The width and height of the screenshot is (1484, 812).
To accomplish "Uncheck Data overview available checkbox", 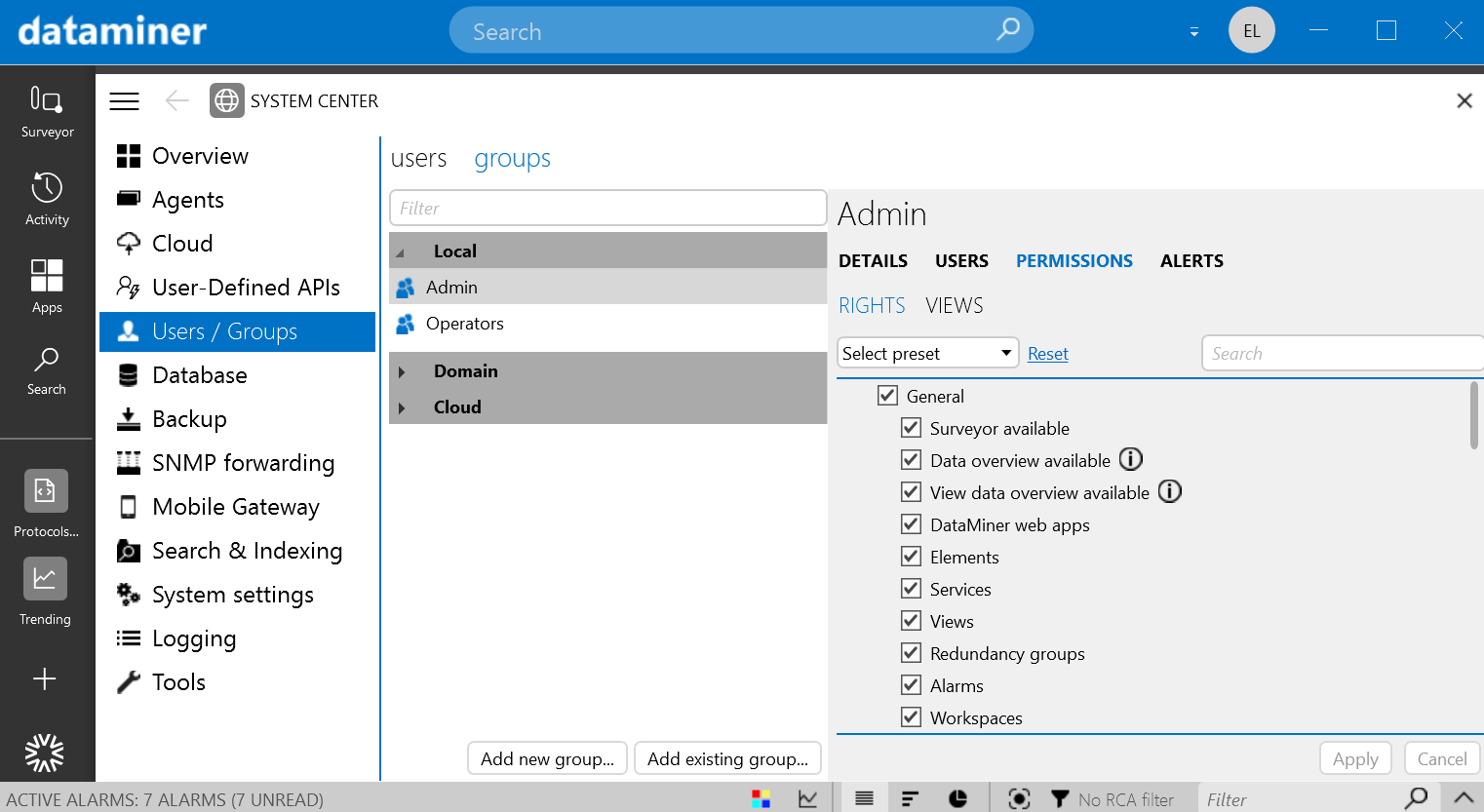I will click(911, 459).
